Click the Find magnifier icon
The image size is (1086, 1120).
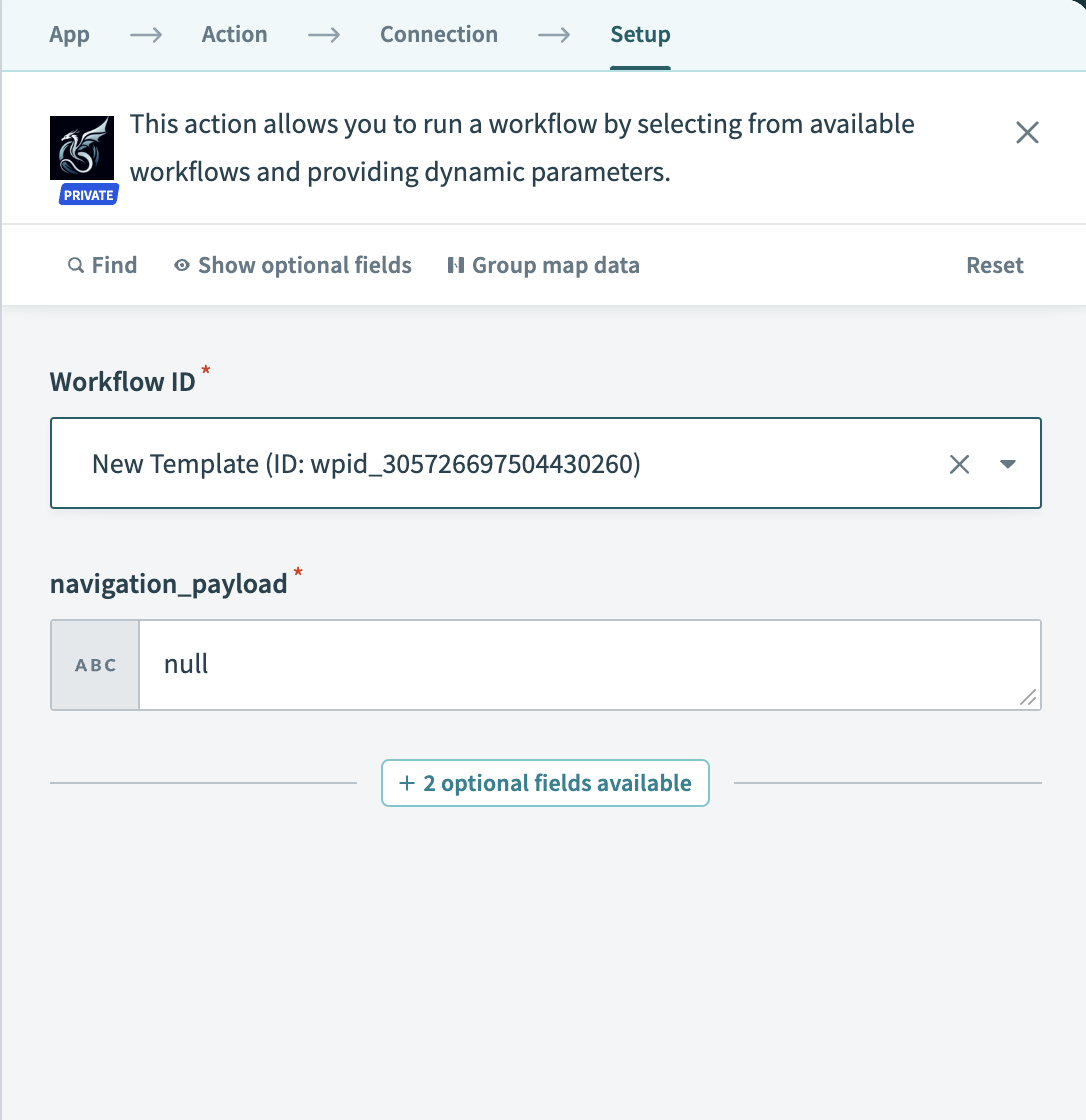coord(76,266)
